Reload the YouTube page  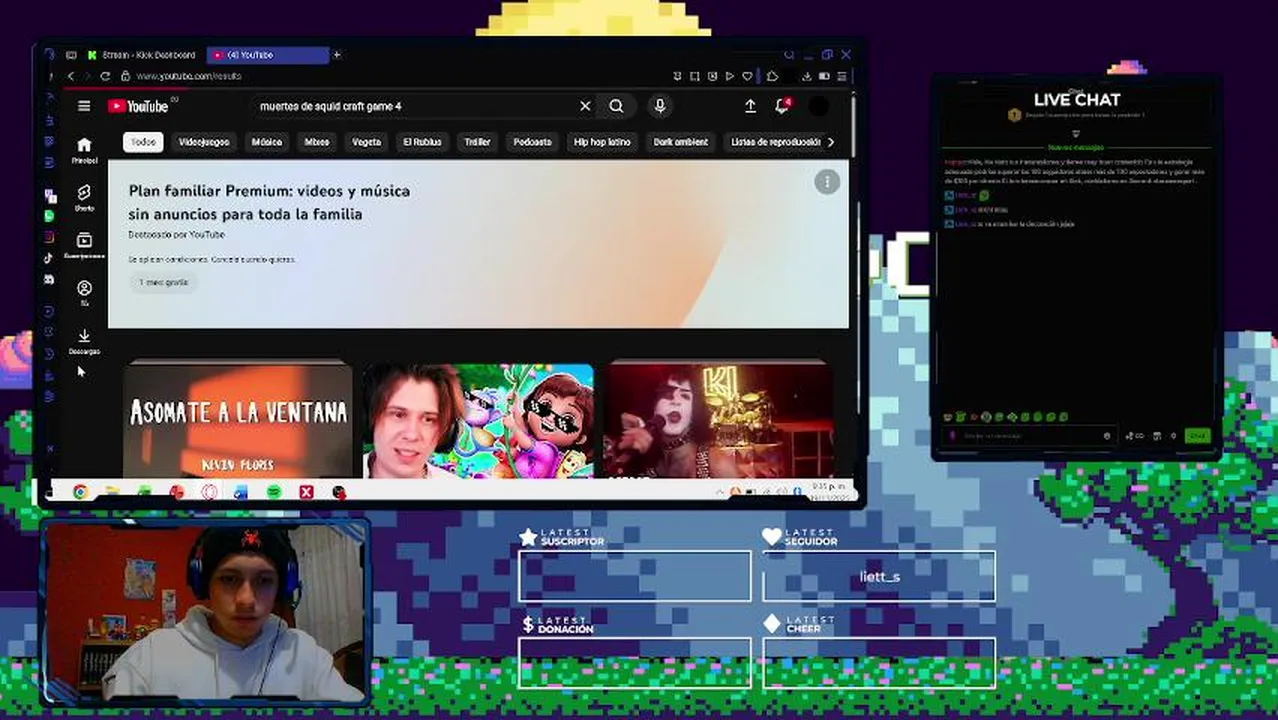coord(105,77)
